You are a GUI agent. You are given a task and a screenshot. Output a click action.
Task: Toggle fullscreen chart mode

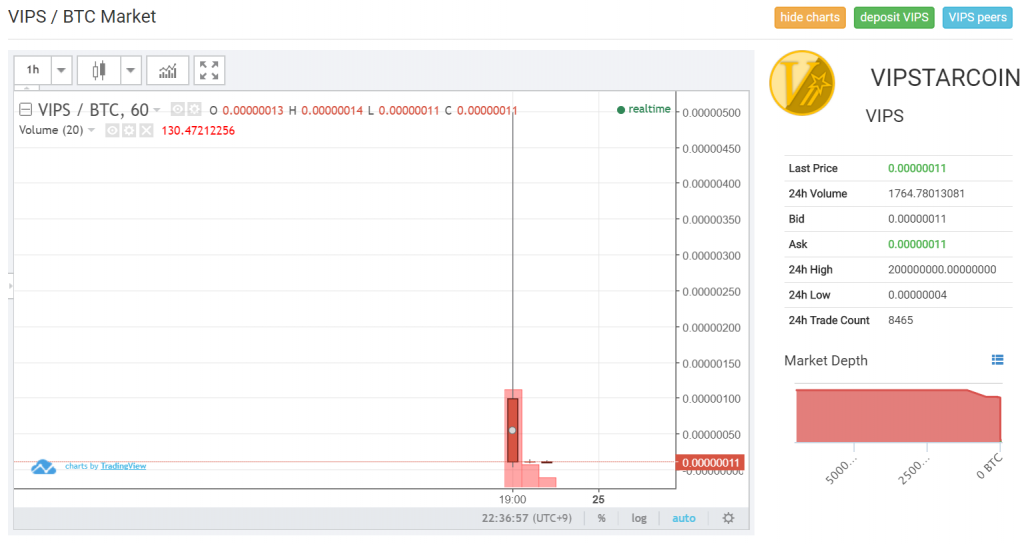point(209,70)
